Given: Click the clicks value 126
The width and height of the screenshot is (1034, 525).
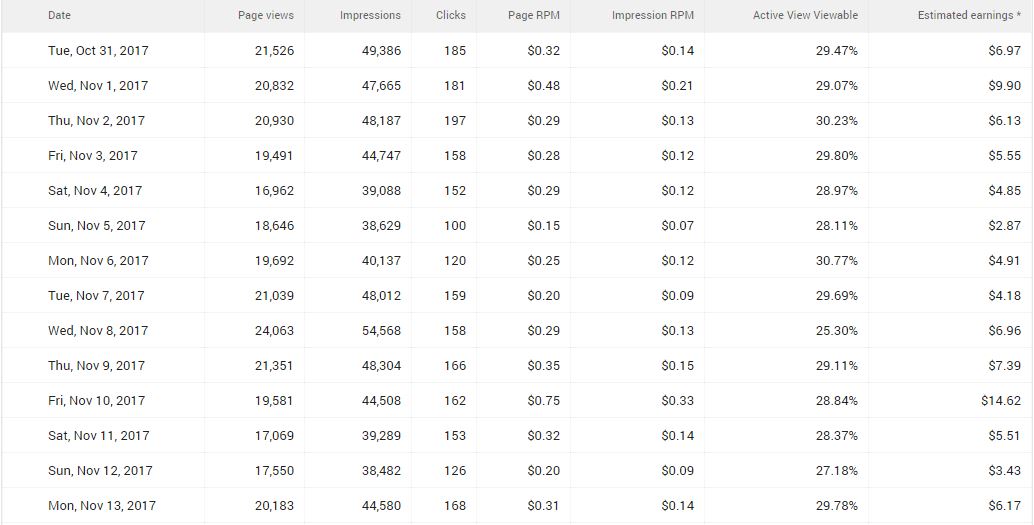Looking at the screenshot, I should [455, 470].
